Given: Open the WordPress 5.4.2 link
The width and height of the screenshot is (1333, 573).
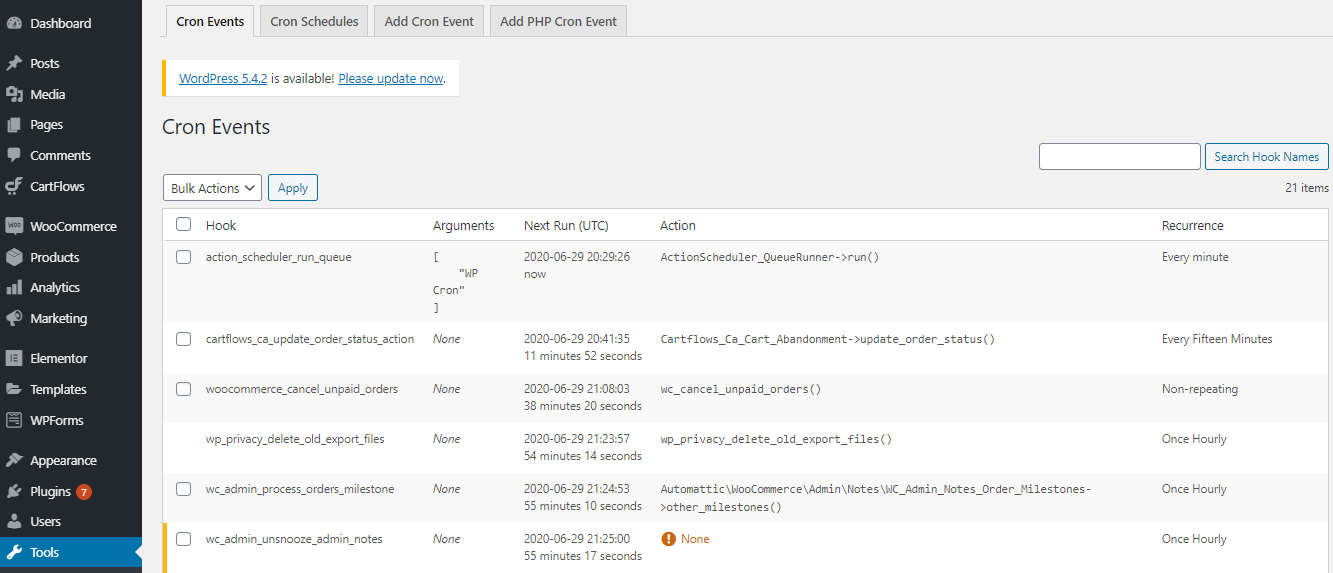Looking at the screenshot, I should point(223,78).
